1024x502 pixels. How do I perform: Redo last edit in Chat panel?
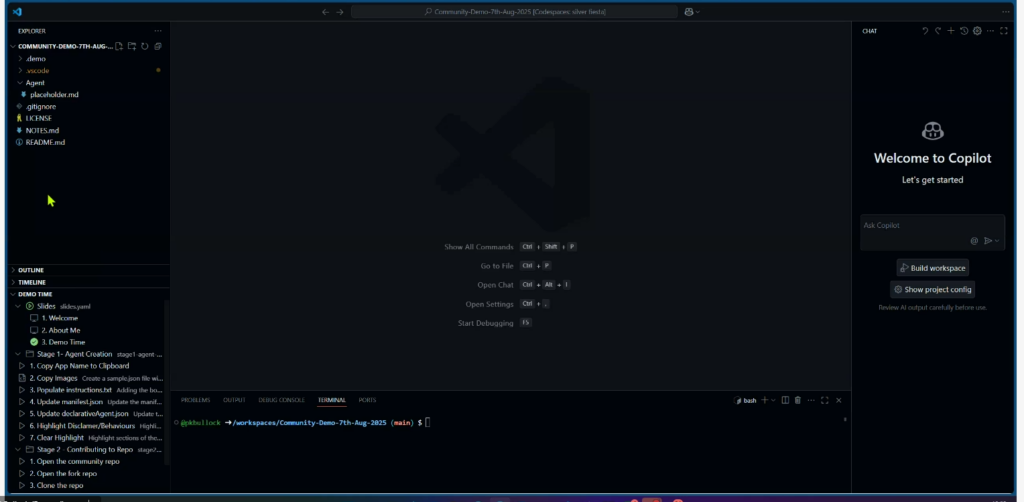coord(938,31)
